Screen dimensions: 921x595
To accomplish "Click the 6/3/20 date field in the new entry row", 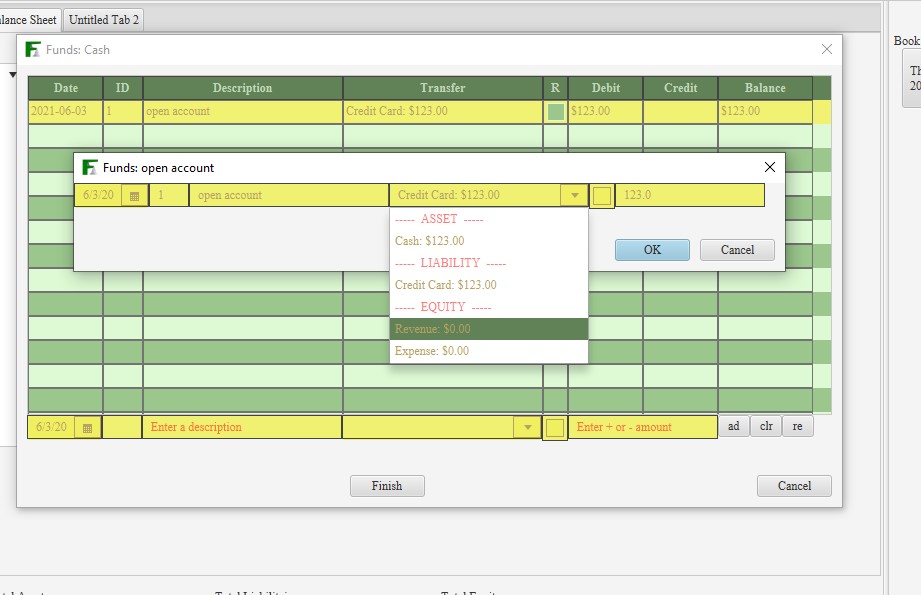I will [52, 427].
